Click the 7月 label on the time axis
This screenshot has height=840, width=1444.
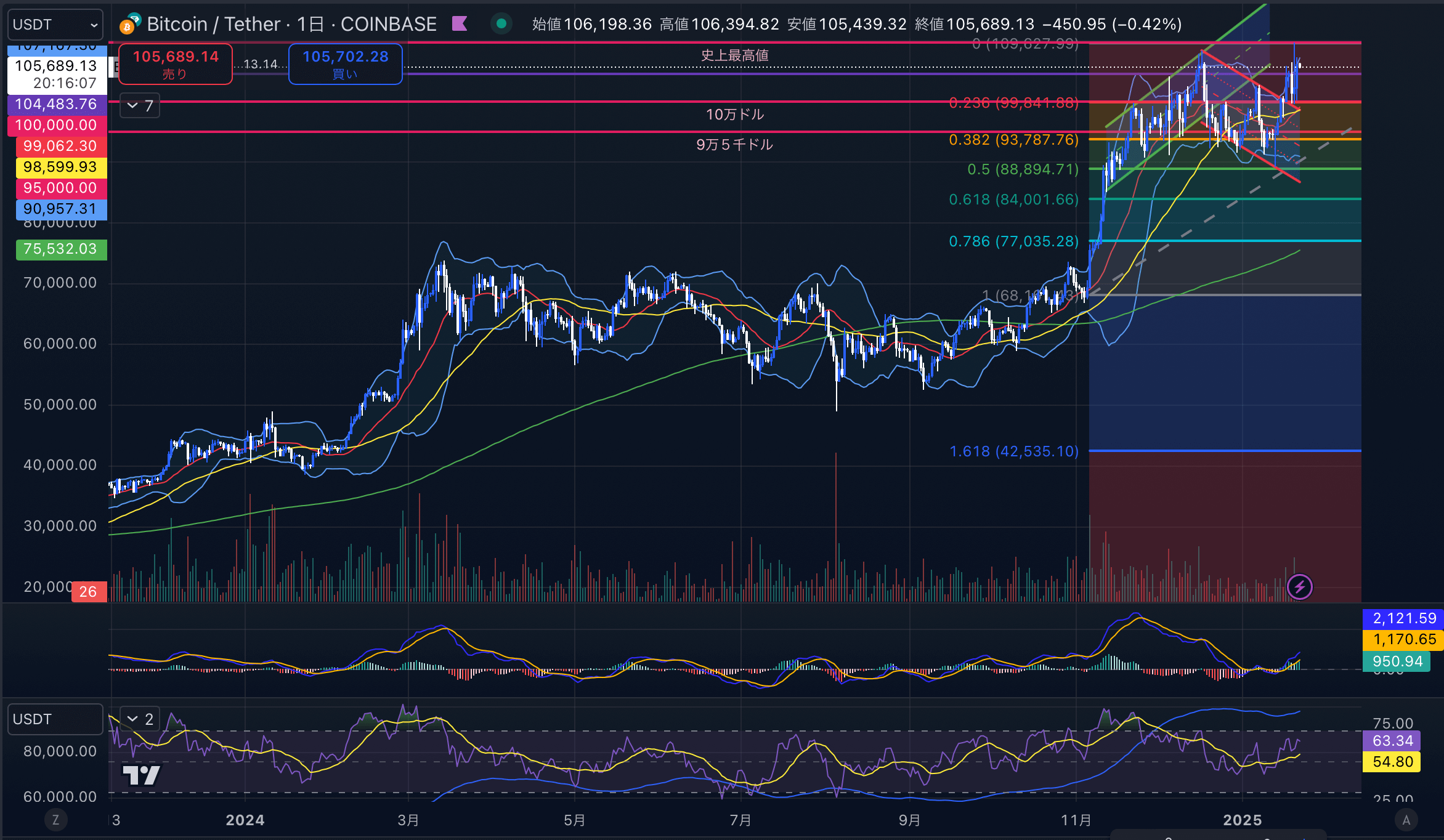740,820
